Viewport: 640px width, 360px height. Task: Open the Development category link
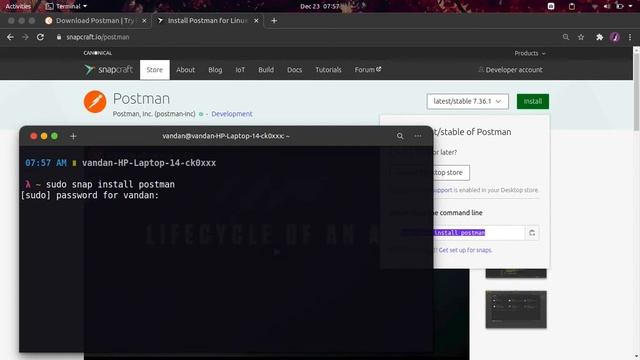tap(232, 114)
